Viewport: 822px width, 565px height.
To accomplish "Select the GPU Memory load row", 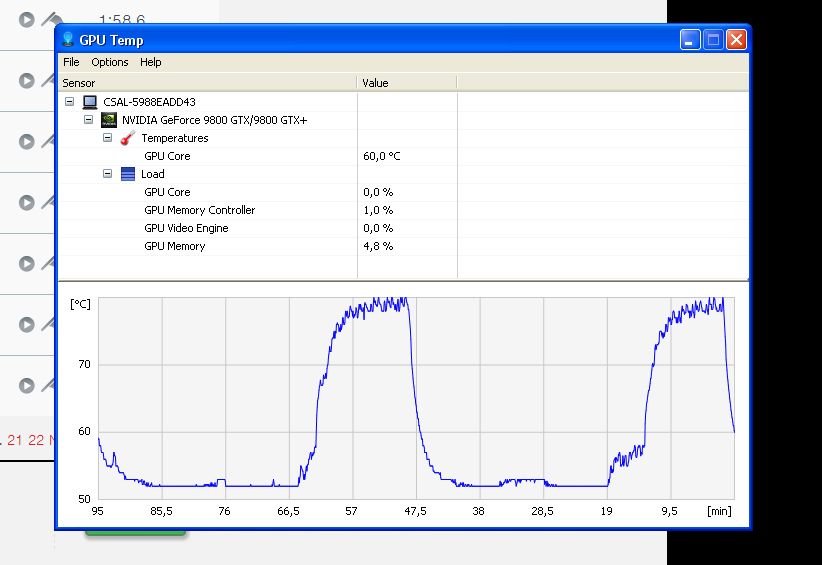I will [x=174, y=246].
